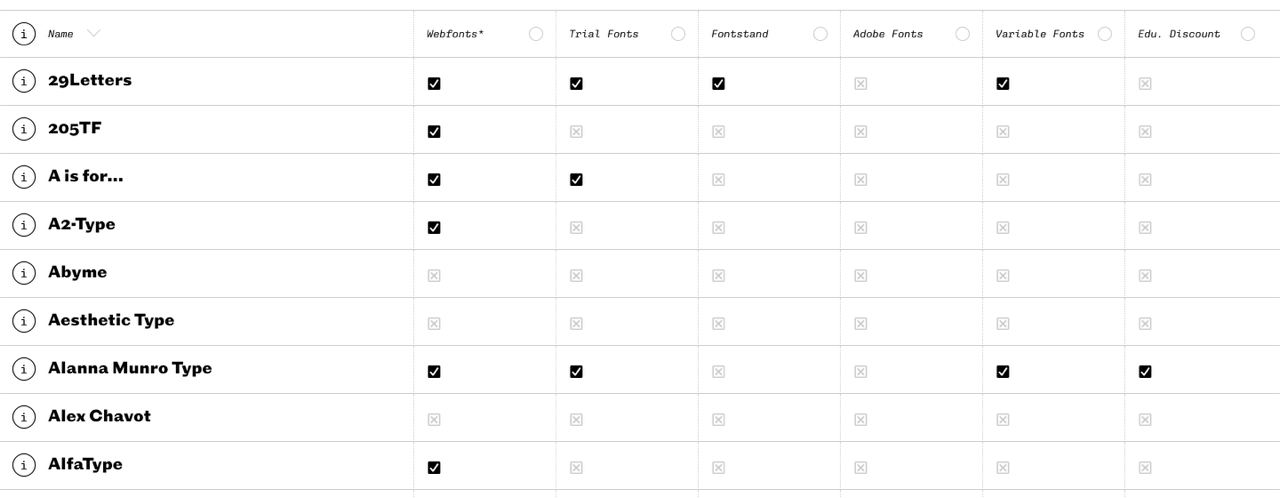This screenshot has width=1280, height=498.
Task: Select the Fontstand filter radio button
Action: pyautogui.click(x=820, y=34)
